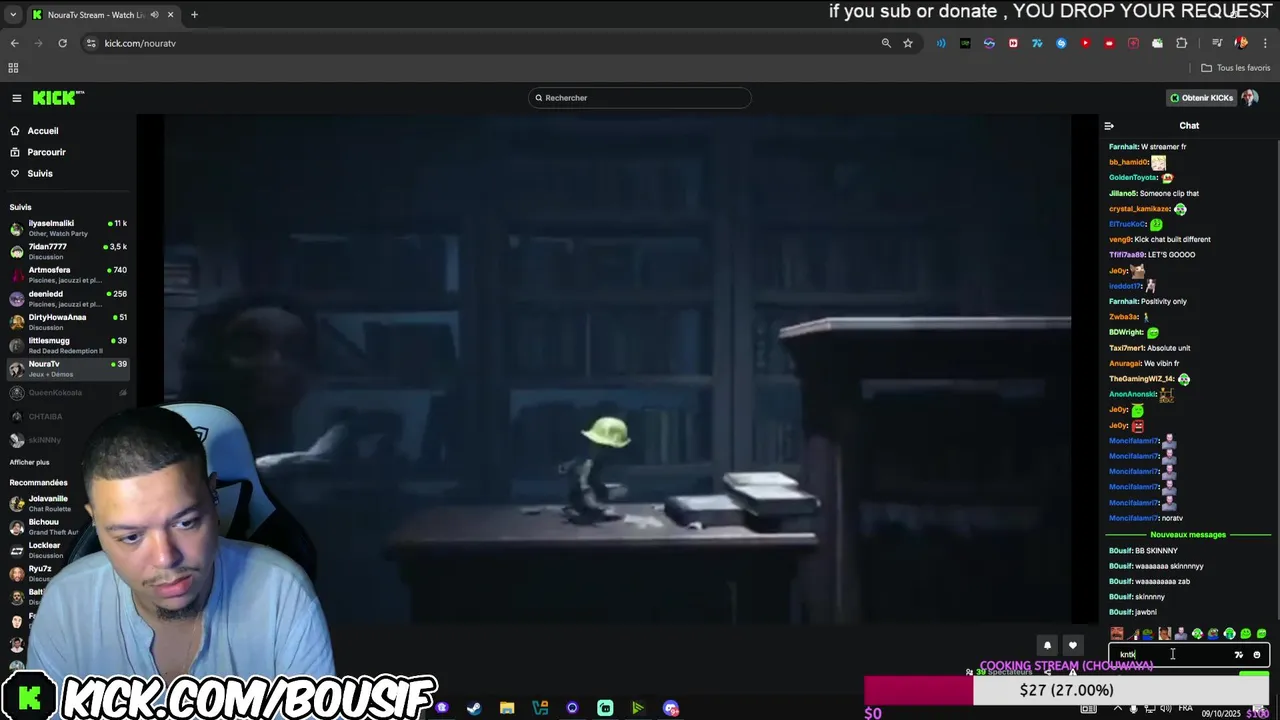Focus the Rechercher search box

[640, 98]
